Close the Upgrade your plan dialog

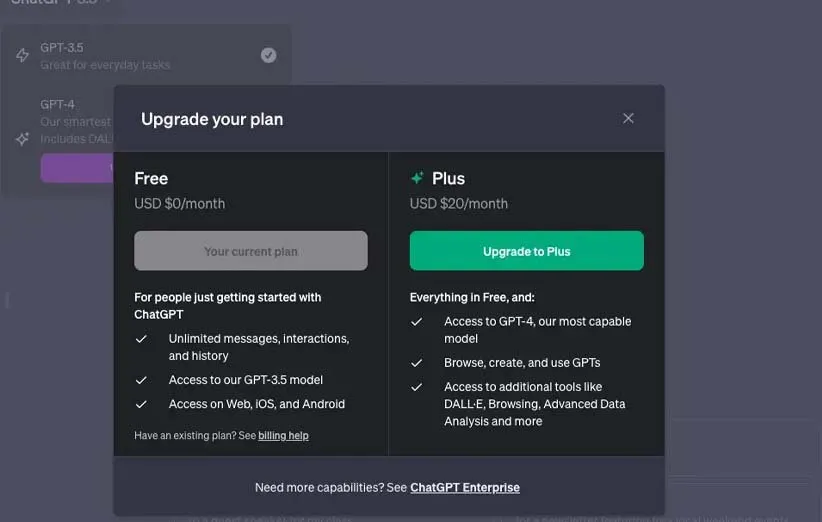pyautogui.click(x=628, y=118)
